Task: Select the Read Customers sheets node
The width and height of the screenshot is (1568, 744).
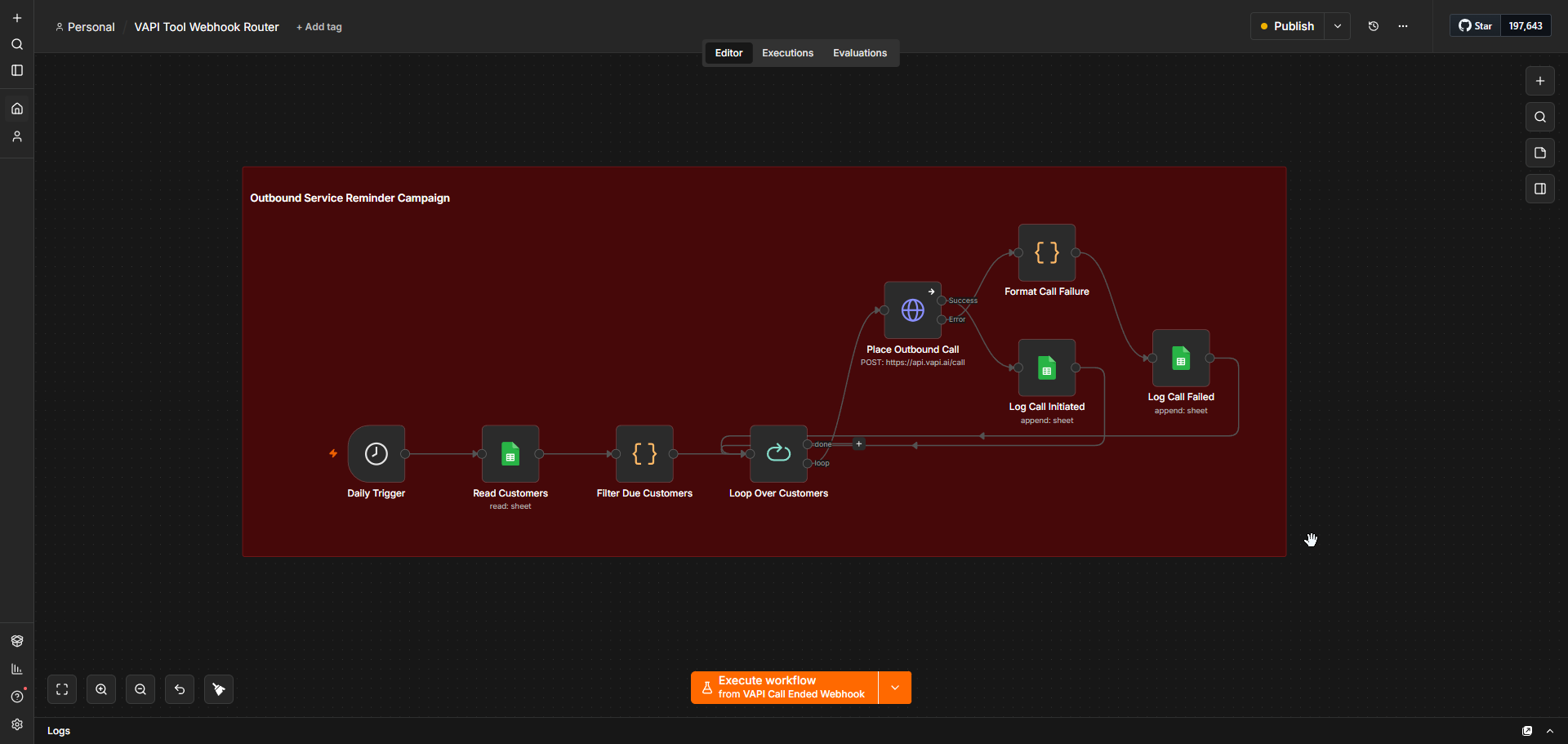Action: tap(510, 453)
